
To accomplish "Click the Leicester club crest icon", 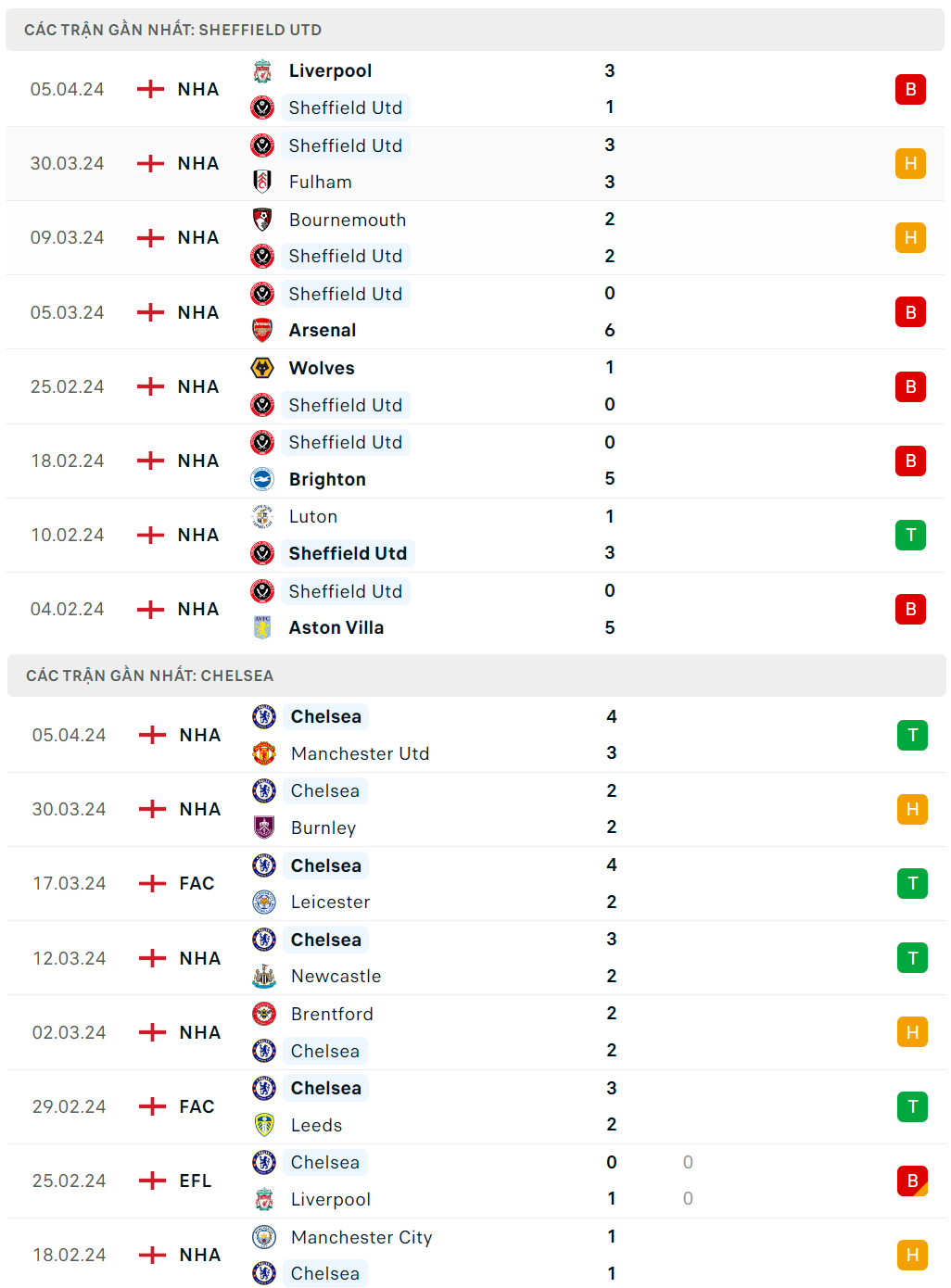I will coord(264,902).
